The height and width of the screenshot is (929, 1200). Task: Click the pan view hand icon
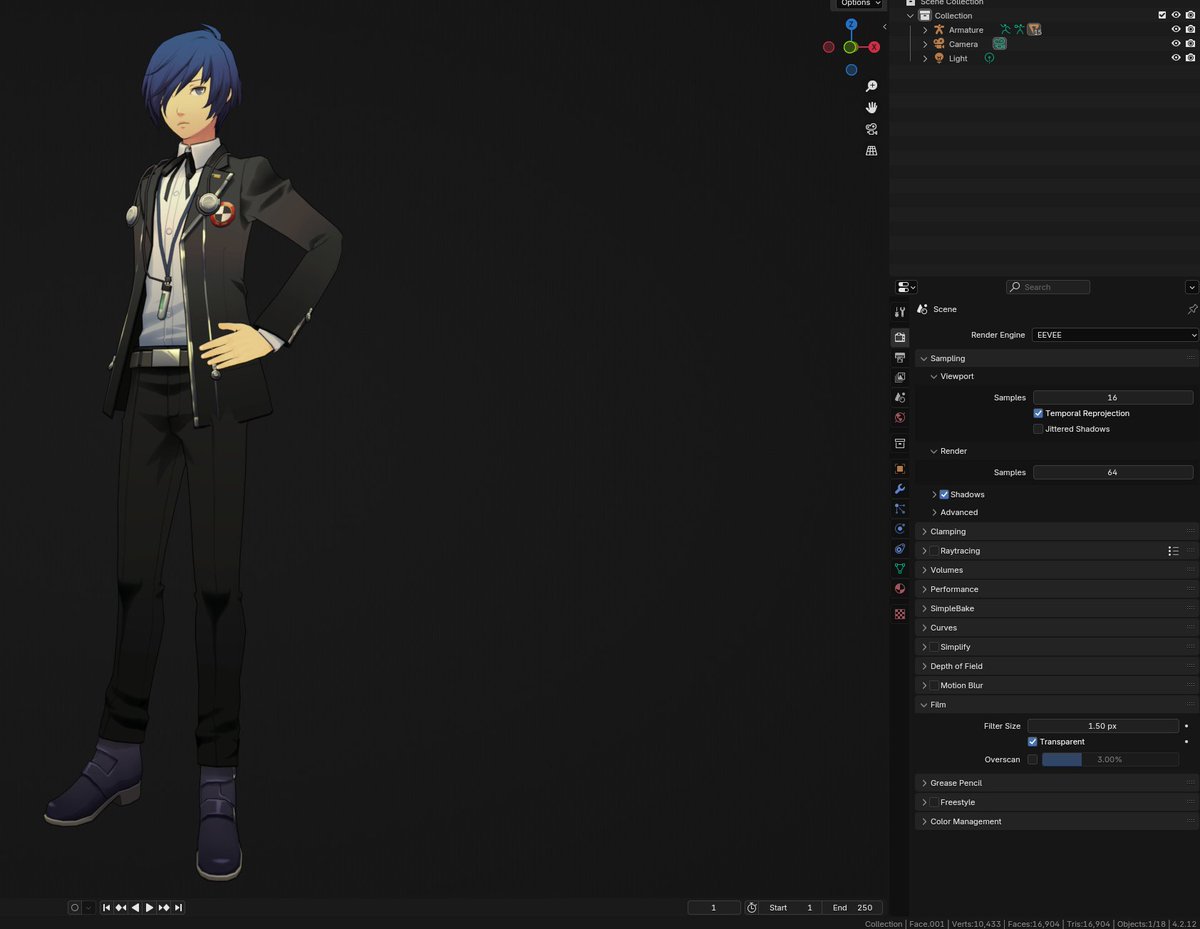click(x=871, y=108)
